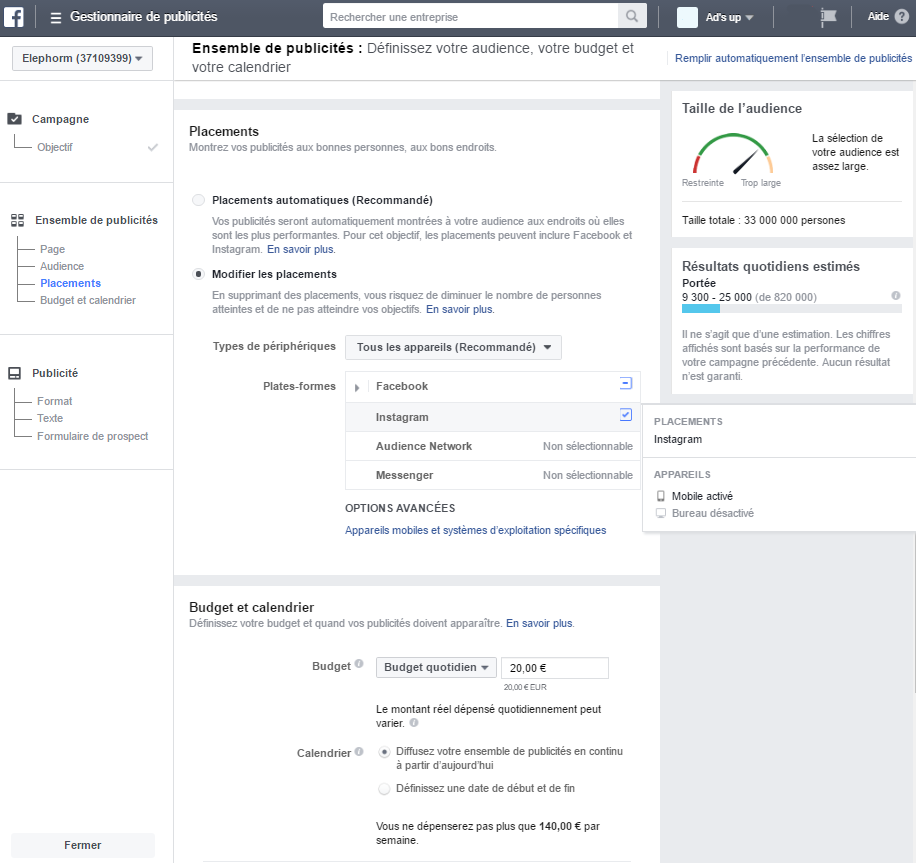Screen dimensions: 916x863
Task: Click the Publicité section icon
Action: pyautogui.click(x=15, y=373)
